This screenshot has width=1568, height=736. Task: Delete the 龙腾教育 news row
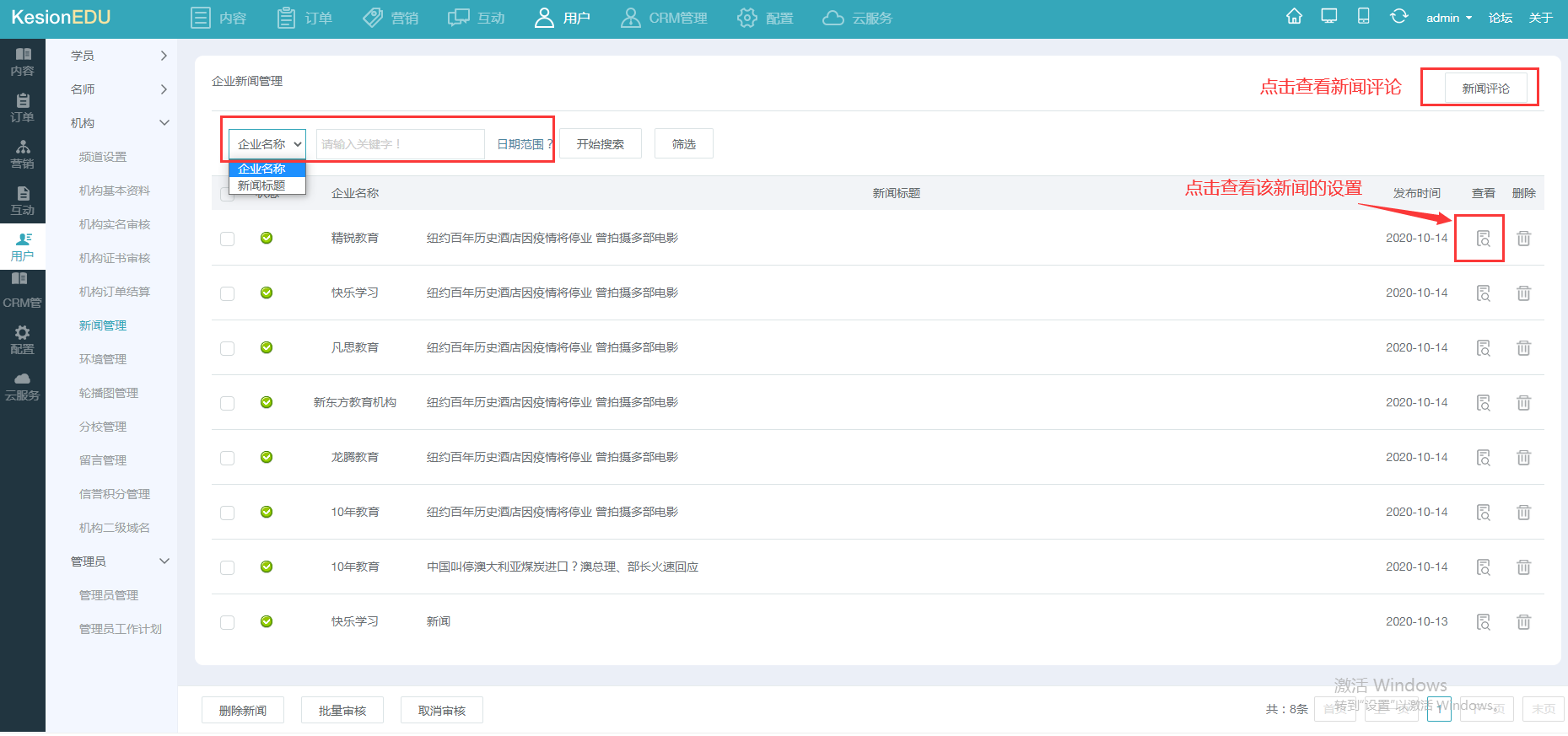pyautogui.click(x=1523, y=458)
